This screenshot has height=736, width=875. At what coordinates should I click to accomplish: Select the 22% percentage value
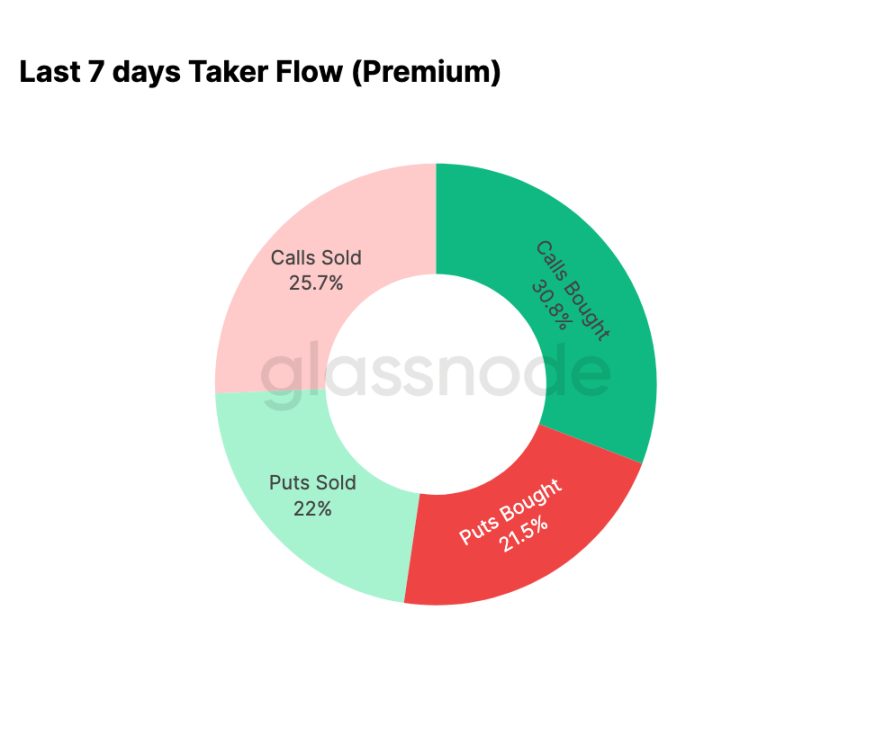pos(312,508)
